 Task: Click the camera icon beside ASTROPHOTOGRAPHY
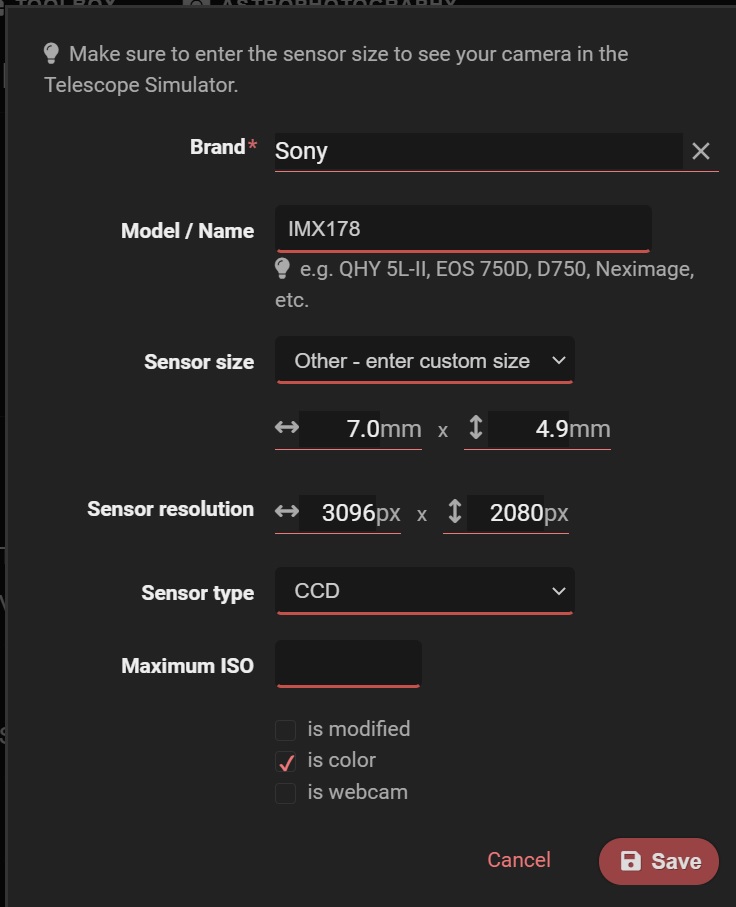pyautogui.click(x=196, y=6)
